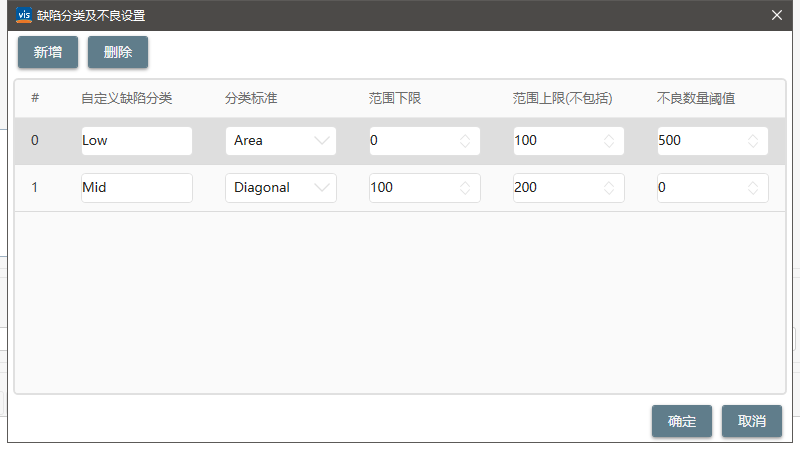
Task: Click the 分类标准 column header
Action: click(251, 98)
